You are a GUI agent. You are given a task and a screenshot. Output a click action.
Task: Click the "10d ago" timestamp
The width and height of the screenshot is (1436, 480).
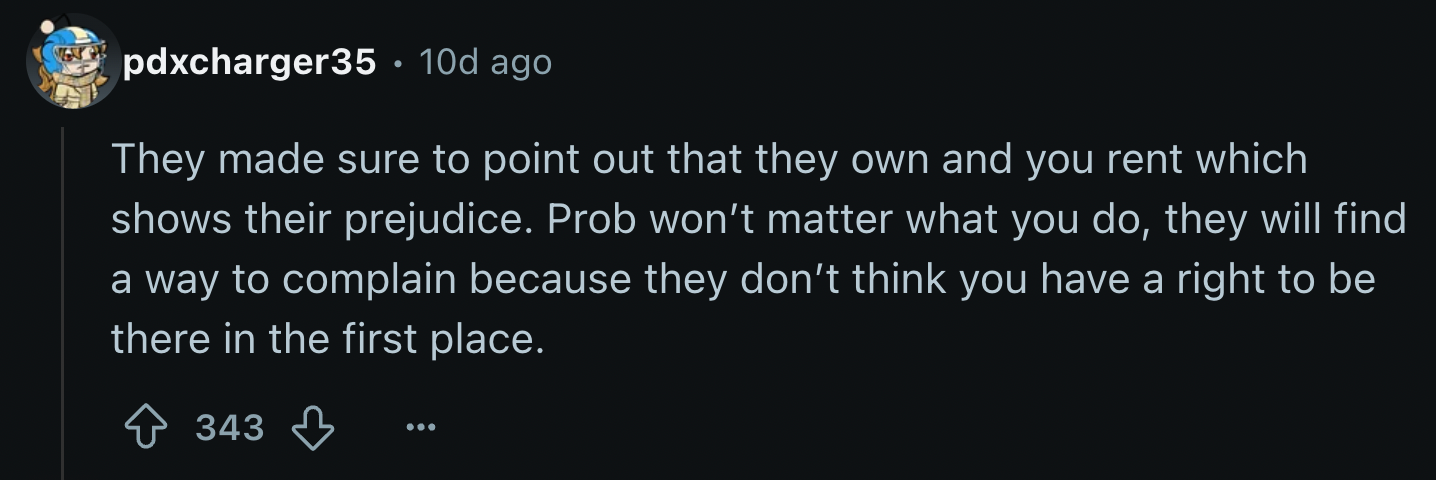[x=486, y=62]
